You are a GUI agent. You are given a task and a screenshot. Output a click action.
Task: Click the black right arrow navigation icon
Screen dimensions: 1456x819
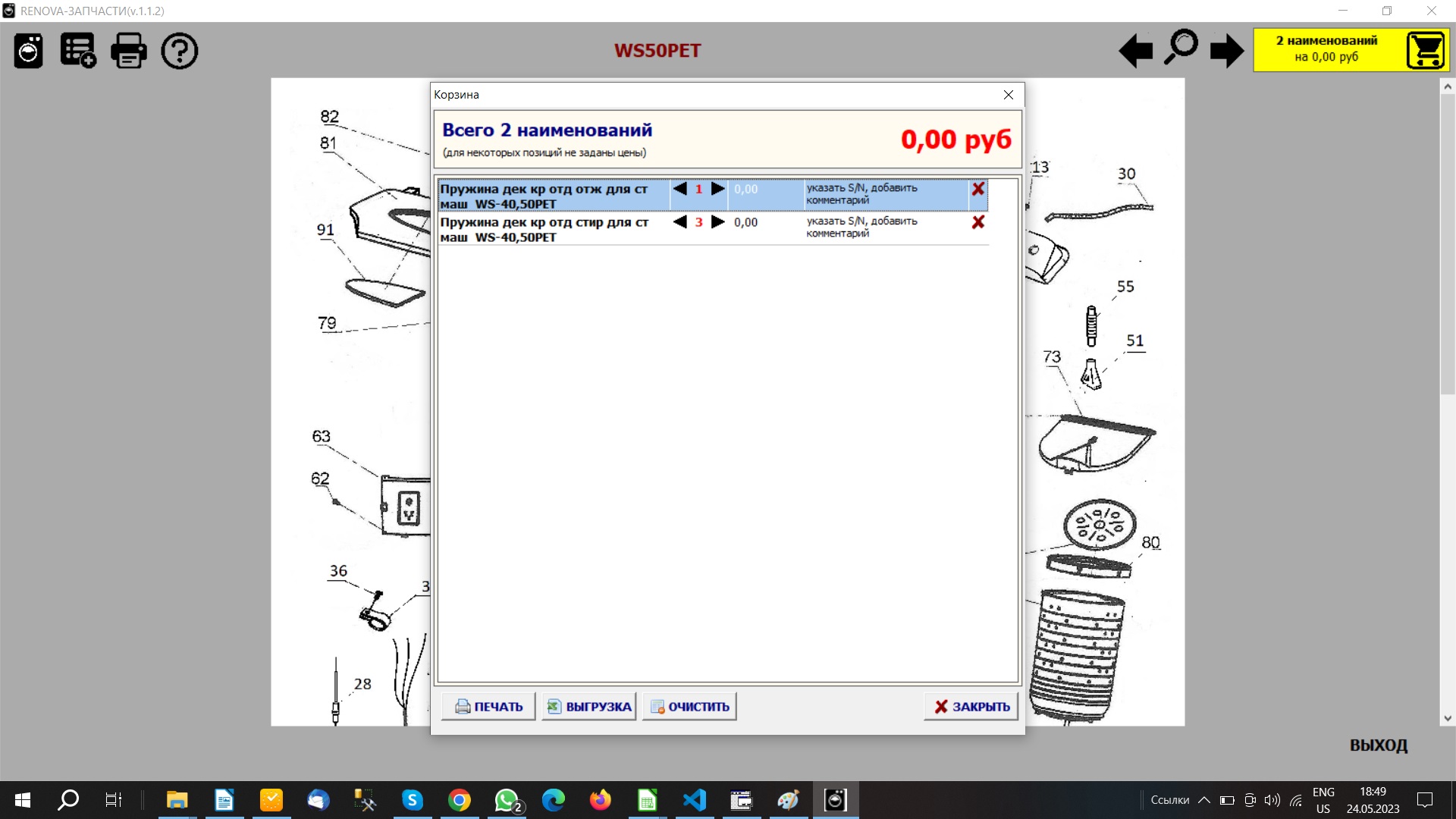tap(1226, 52)
